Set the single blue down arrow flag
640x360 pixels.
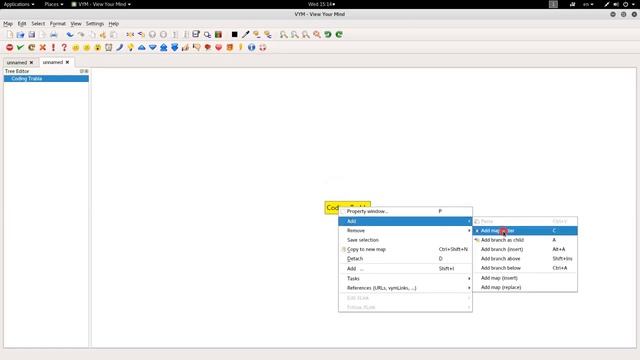[x=153, y=47]
